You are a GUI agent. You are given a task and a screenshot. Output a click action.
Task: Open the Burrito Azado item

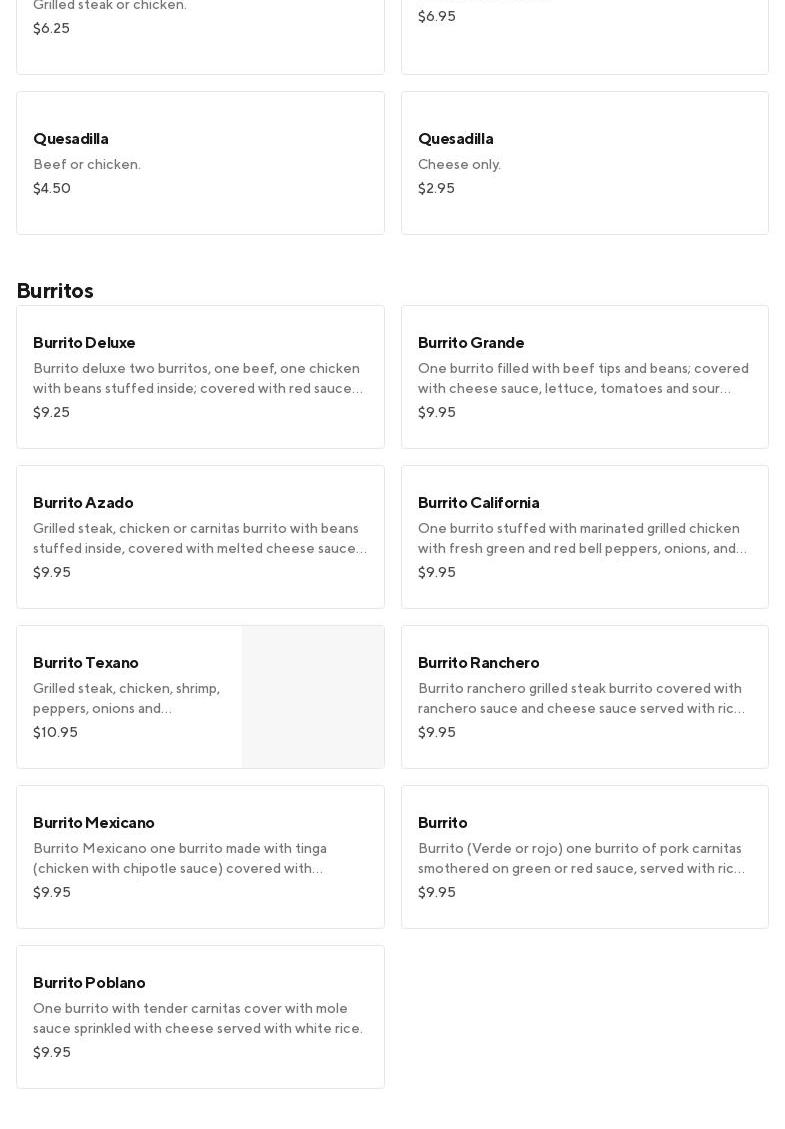click(x=200, y=536)
